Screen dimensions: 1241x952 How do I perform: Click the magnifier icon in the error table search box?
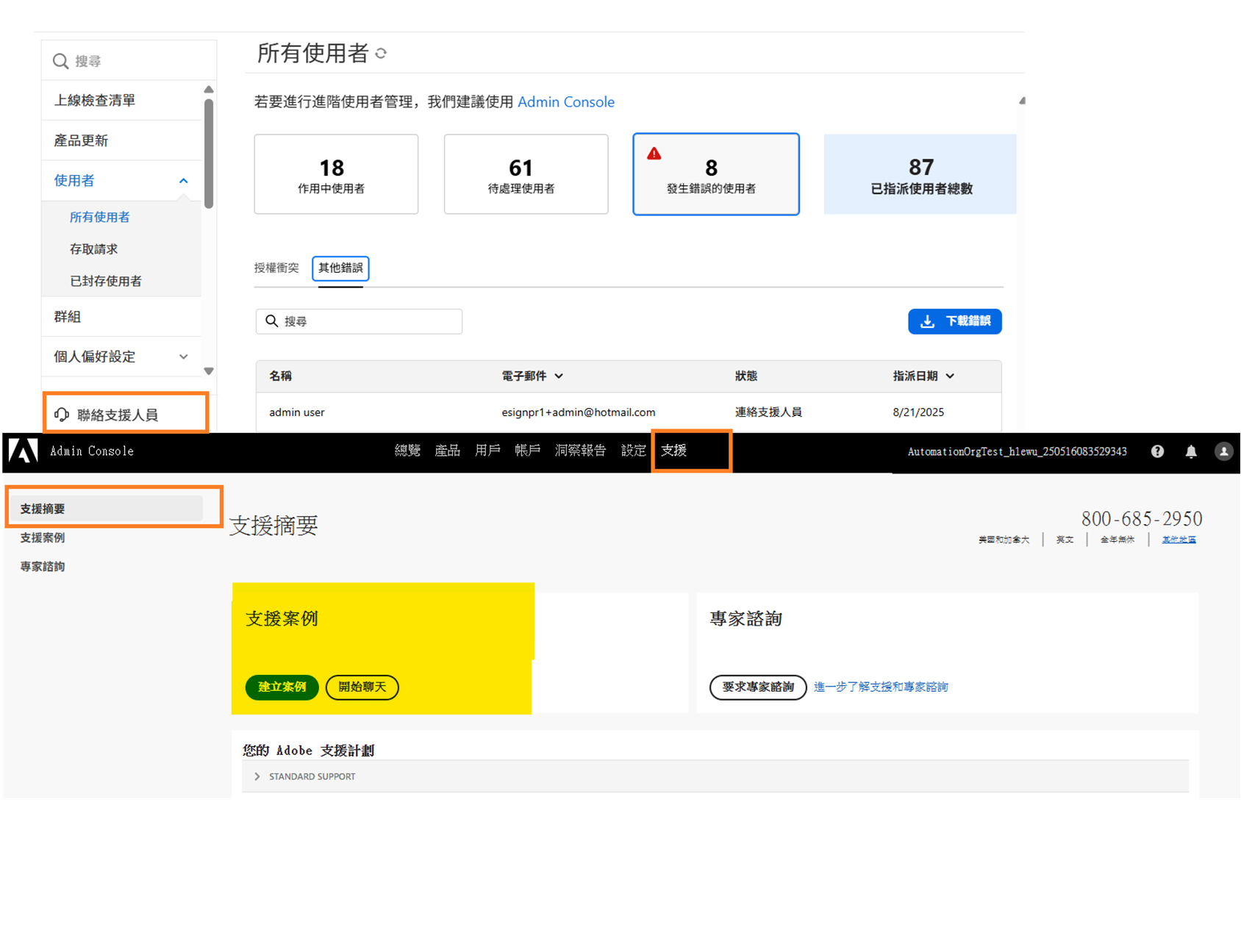272,321
